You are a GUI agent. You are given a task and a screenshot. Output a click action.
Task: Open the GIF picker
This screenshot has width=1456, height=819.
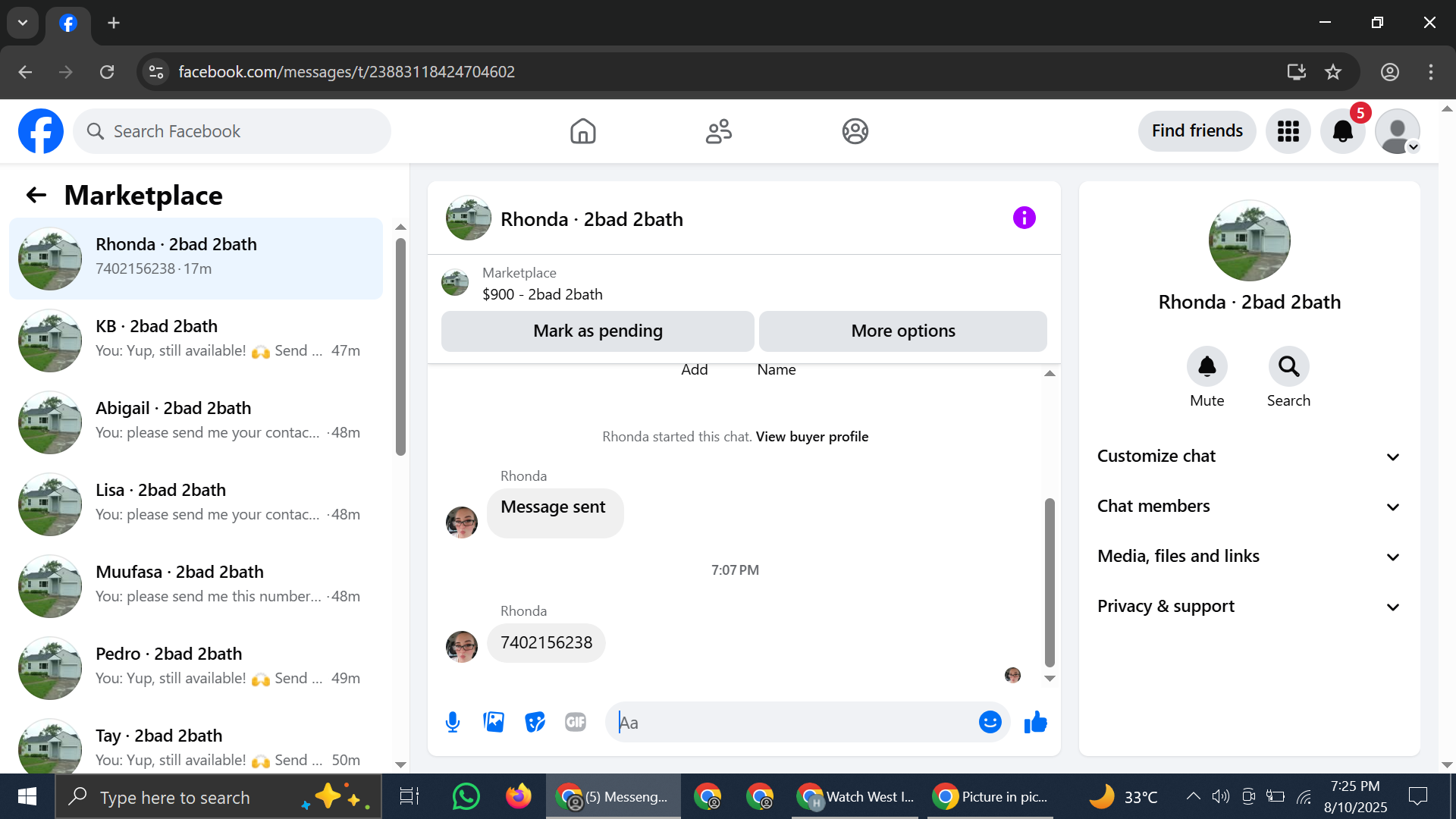click(x=576, y=722)
